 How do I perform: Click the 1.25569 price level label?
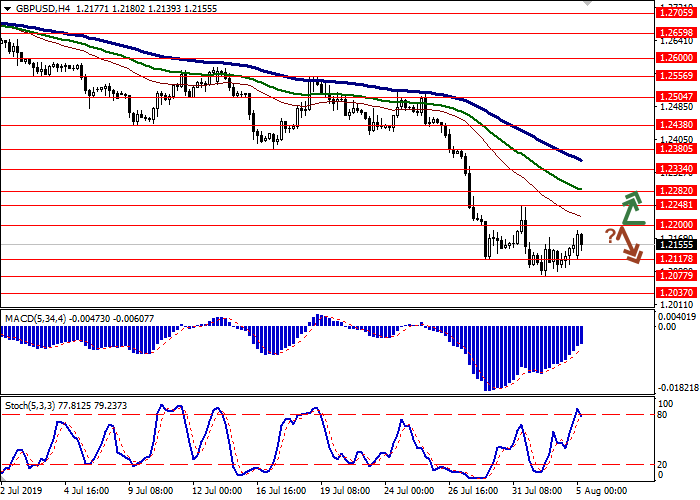pos(677,76)
